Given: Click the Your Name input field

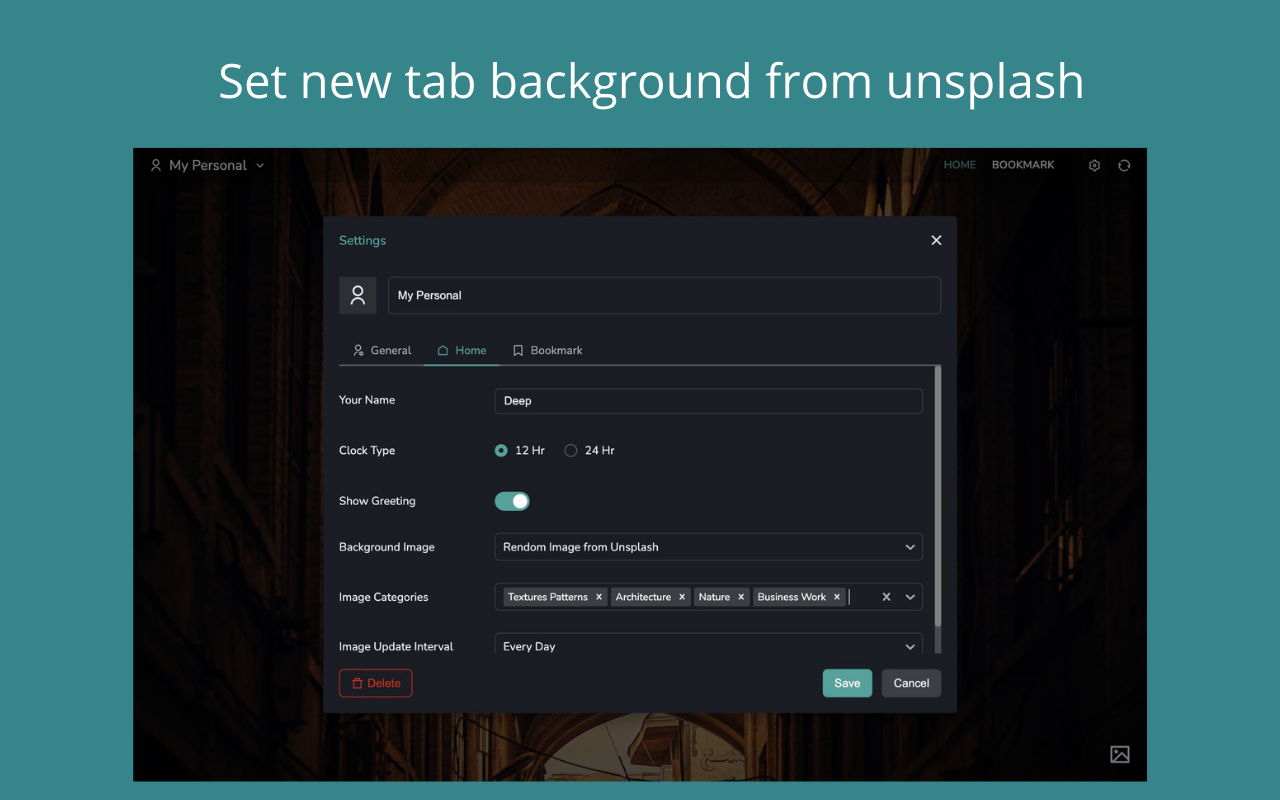Looking at the screenshot, I should coord(708,400).
